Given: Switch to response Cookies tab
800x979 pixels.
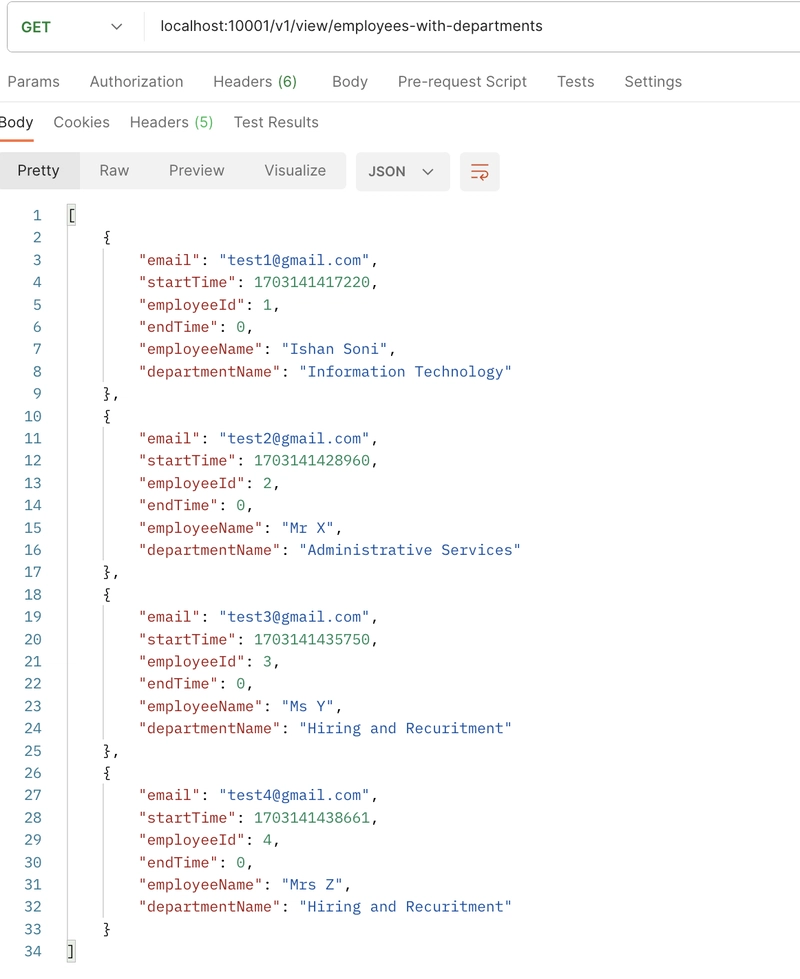Looking at the screenshot, I should (x=81, y=122).
